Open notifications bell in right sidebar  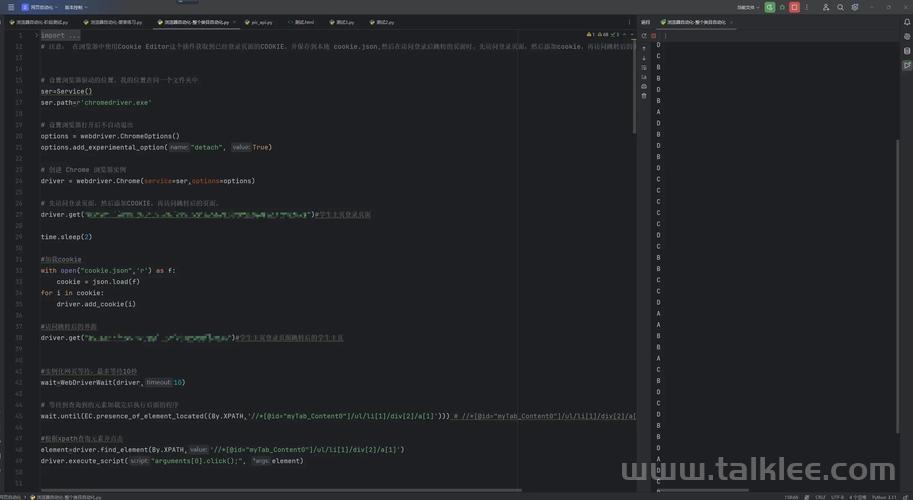coord(907,22)
